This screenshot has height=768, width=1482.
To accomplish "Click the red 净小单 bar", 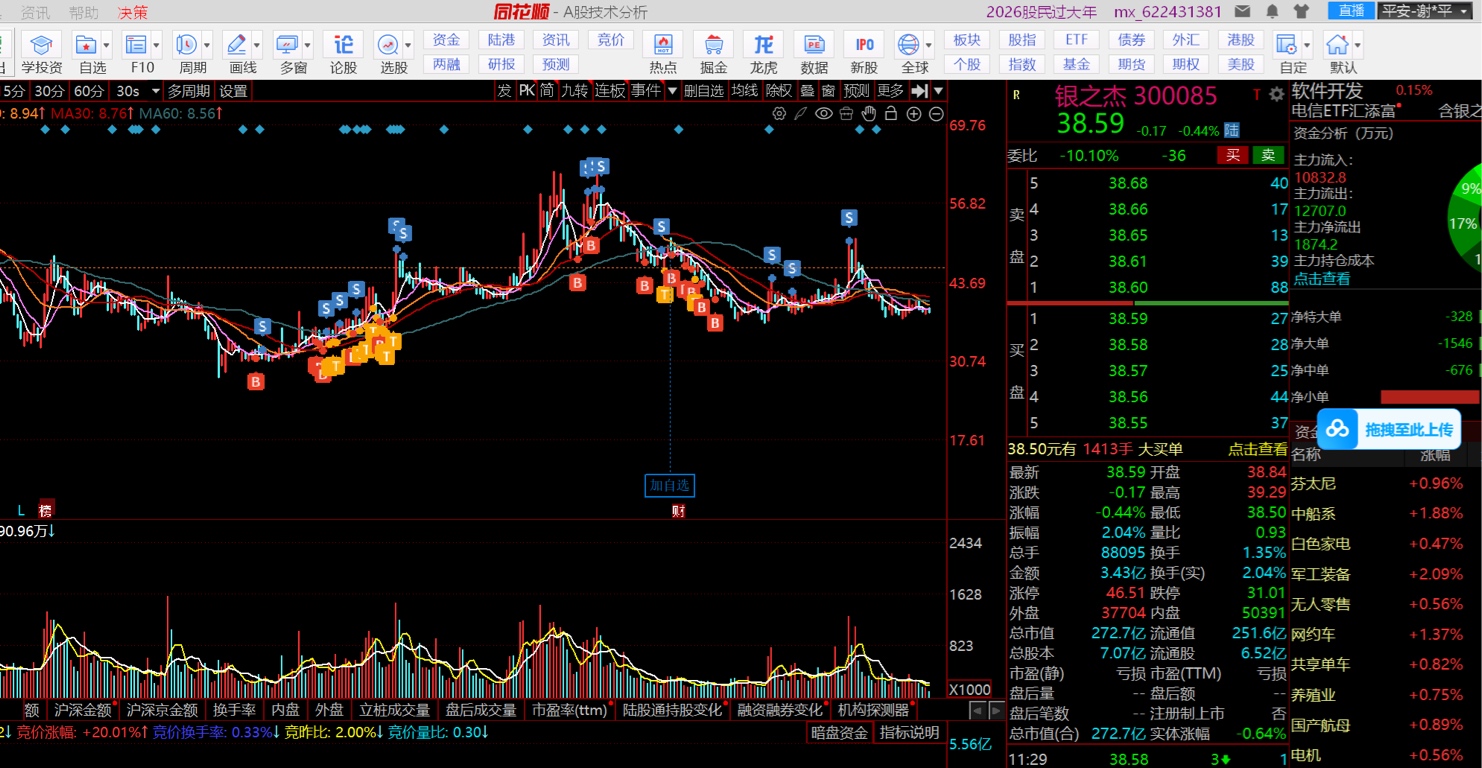I will point(1430,397).
